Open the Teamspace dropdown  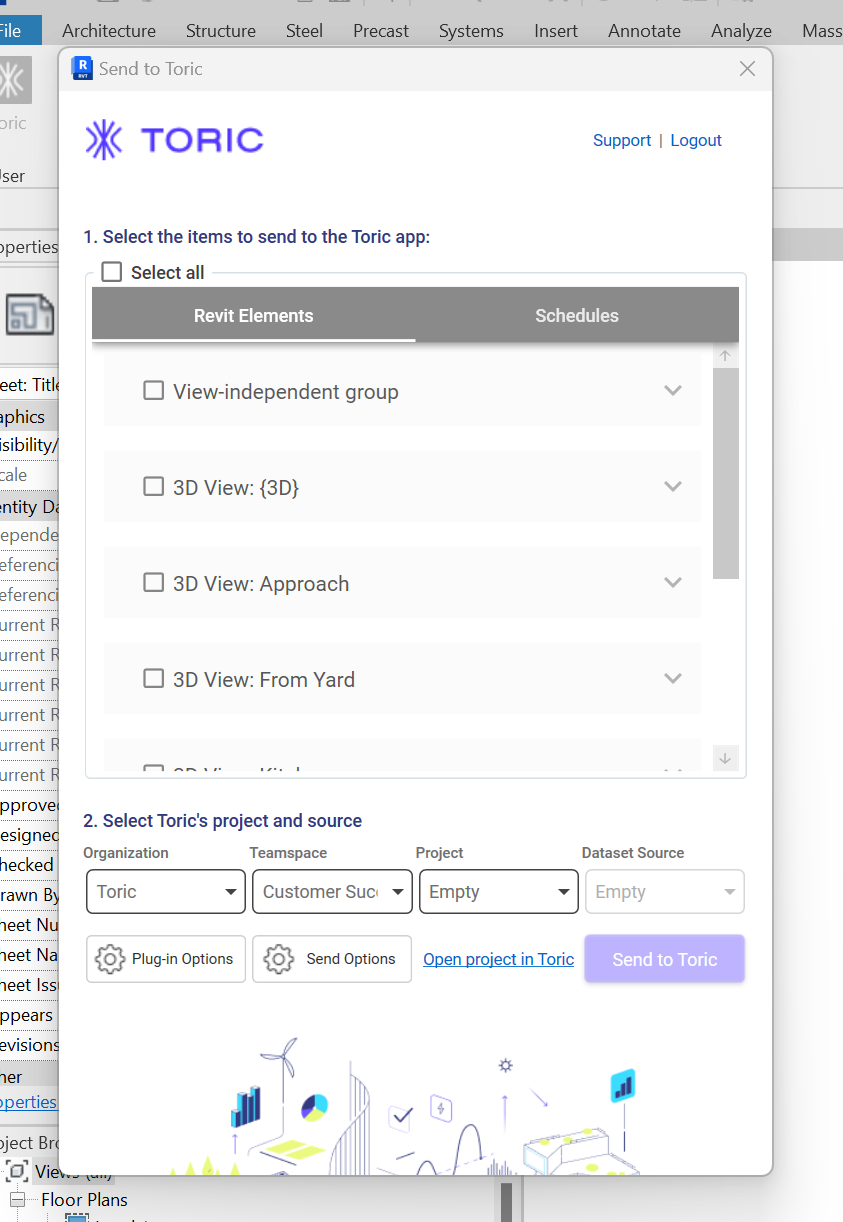(x=332, y=892)
